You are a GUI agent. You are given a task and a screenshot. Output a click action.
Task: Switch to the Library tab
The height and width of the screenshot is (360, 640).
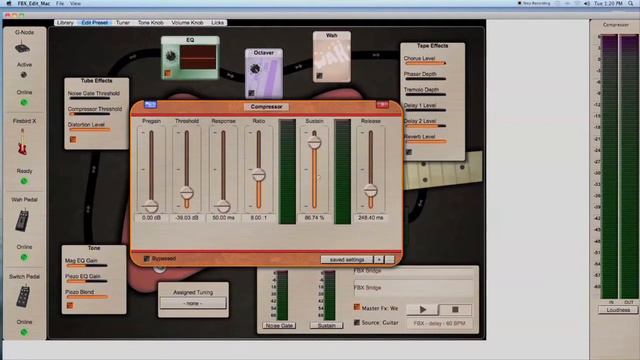tap(65, 23)
